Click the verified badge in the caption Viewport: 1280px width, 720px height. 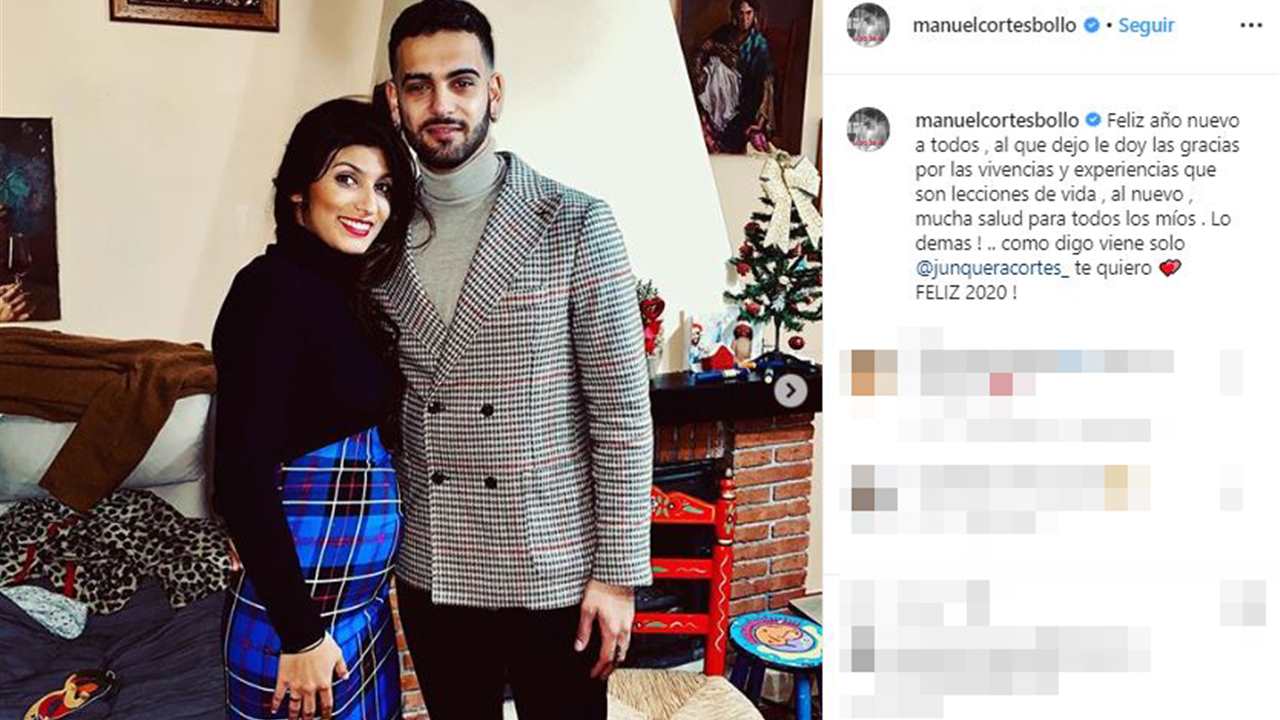coord(1092,120)
